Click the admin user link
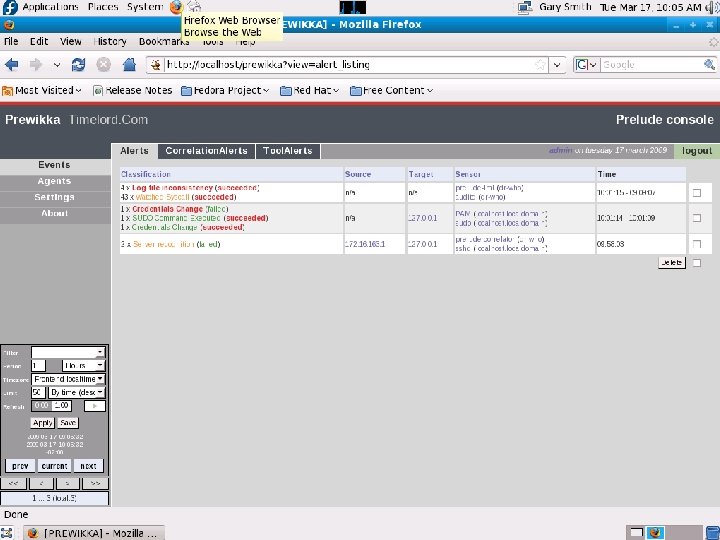The width and height of the screenshot is (720, 540). 561,150
